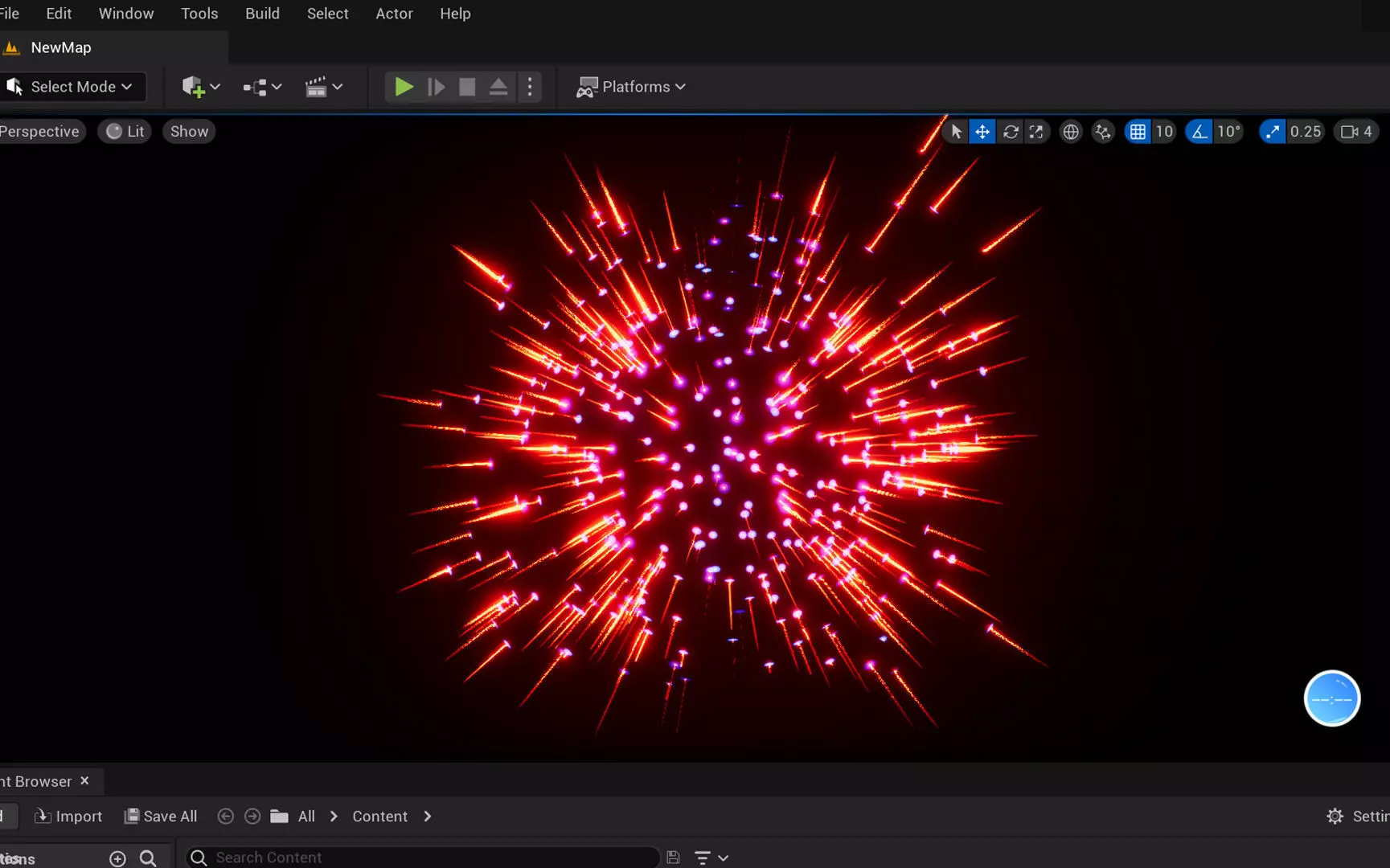Open the Build menu

click(262, 14)
